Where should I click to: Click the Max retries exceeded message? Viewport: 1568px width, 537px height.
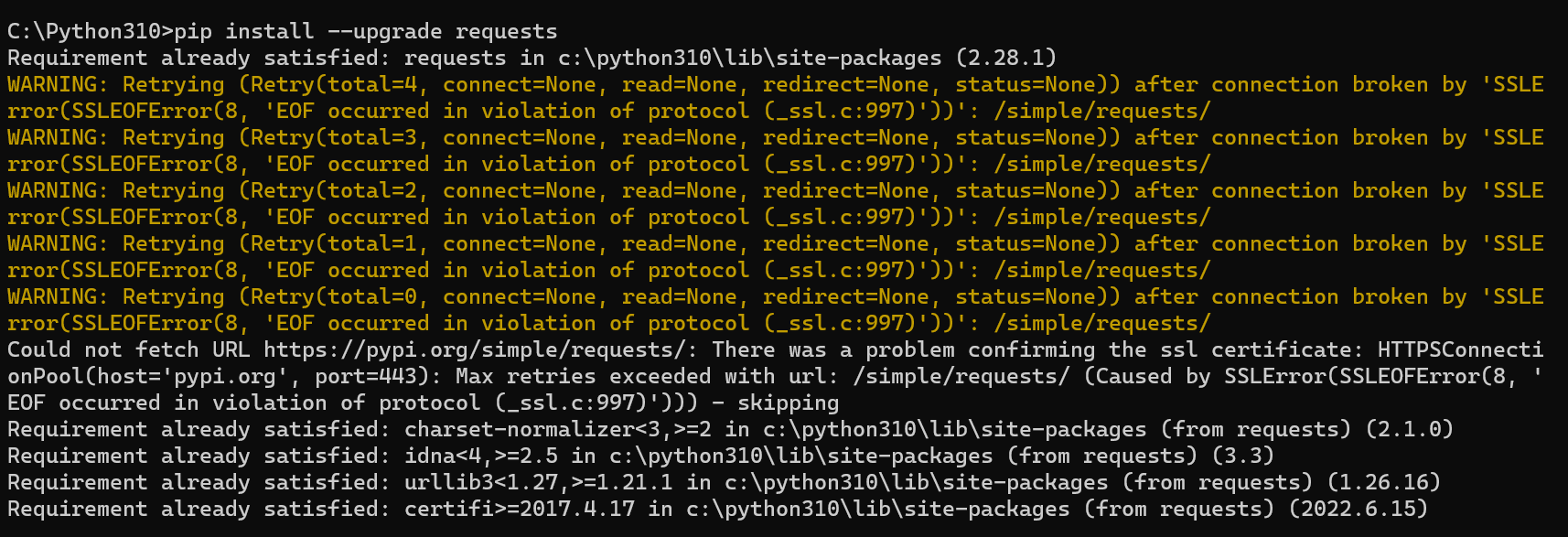click(583, 377)
